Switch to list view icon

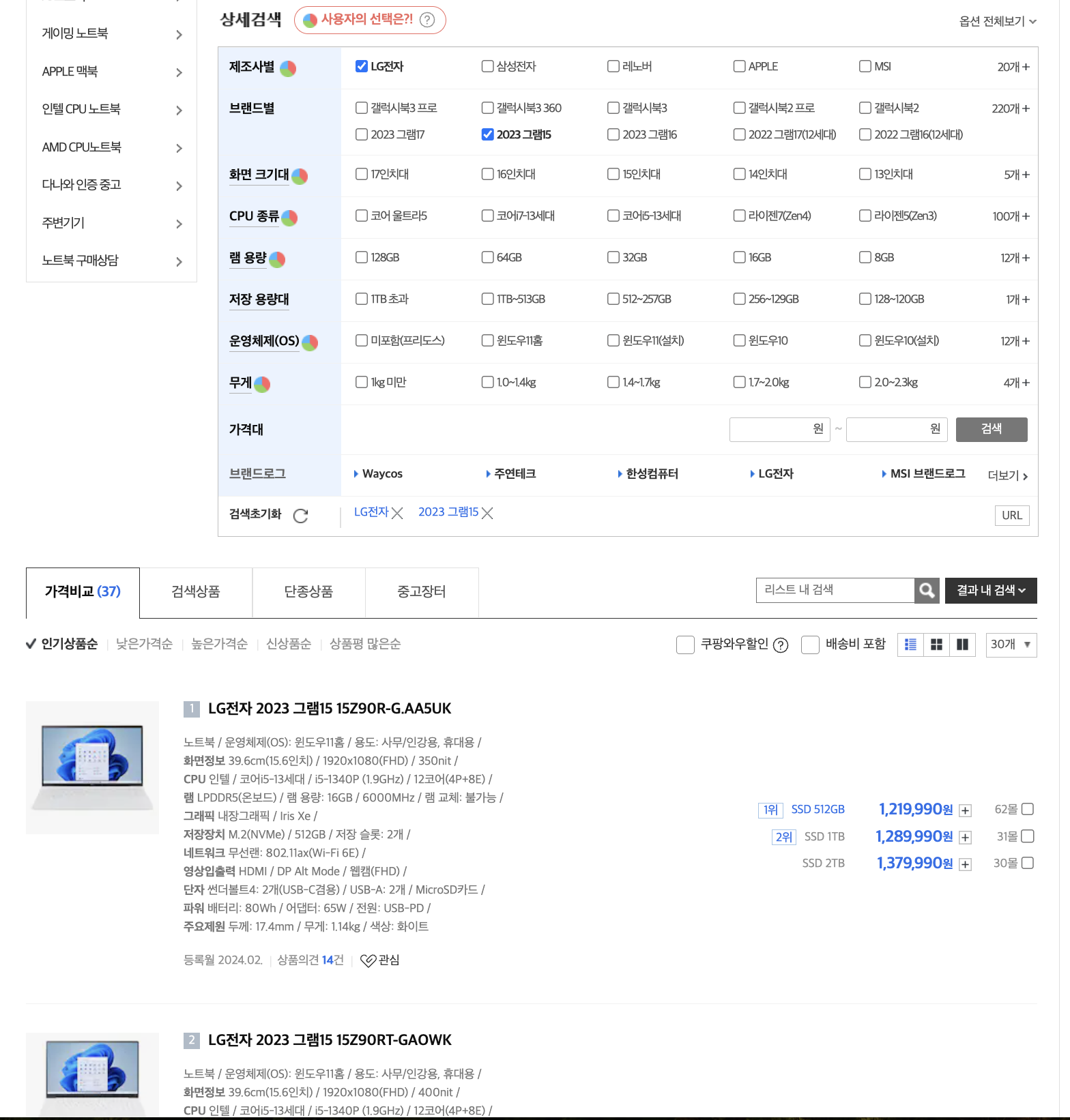coord(910,645)
